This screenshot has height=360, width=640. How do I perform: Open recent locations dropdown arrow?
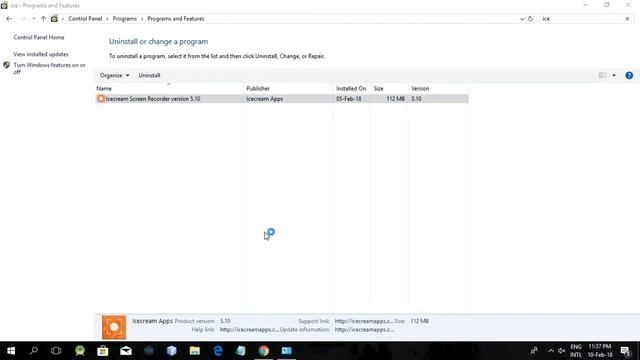(x=33, y=19)
